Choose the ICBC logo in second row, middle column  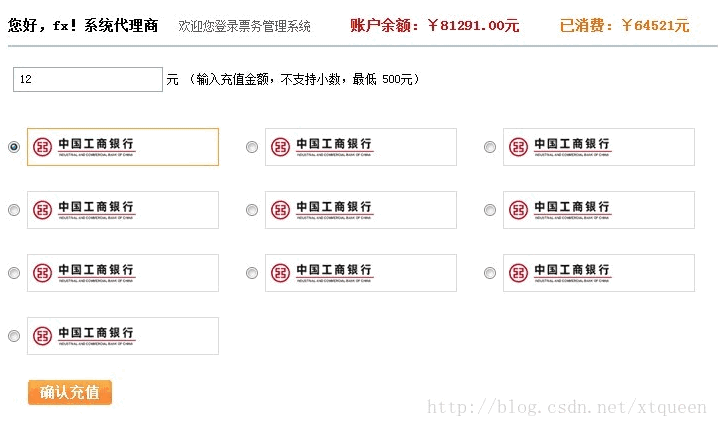tap(360, 210)
